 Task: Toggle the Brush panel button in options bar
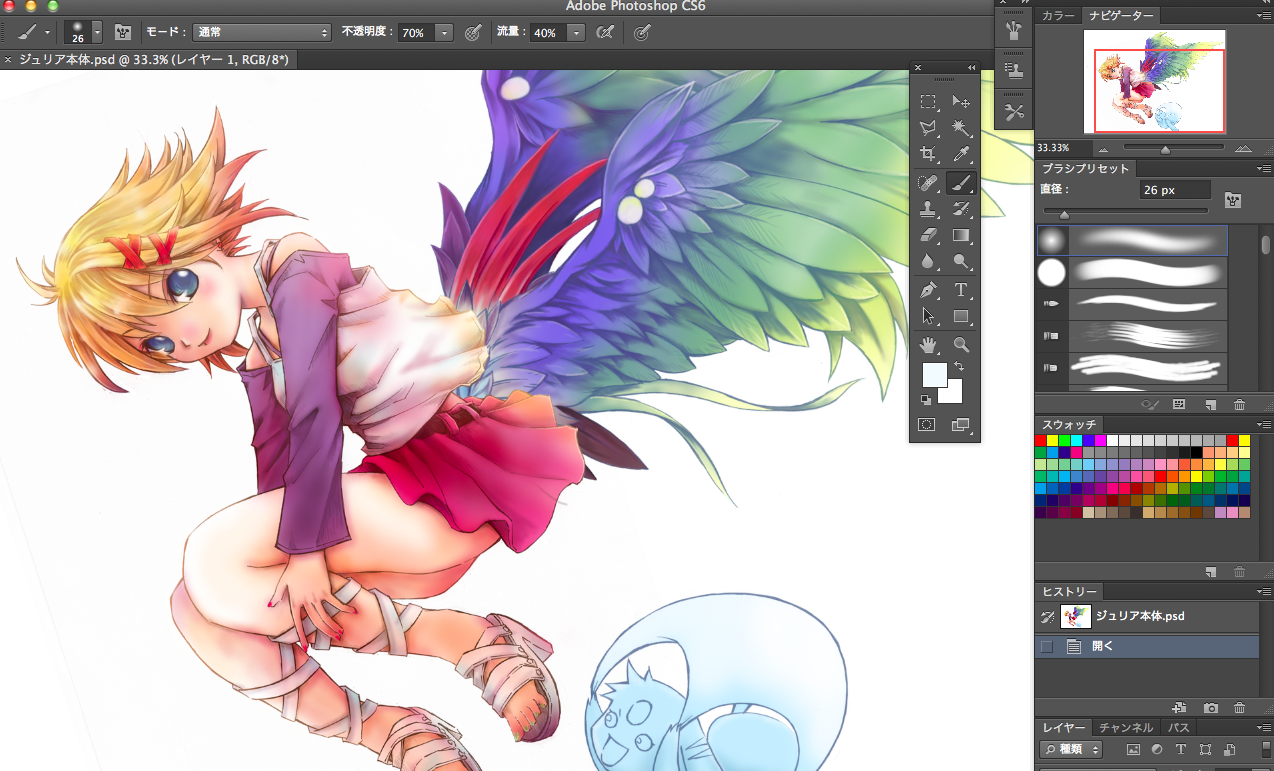point(123,33)
